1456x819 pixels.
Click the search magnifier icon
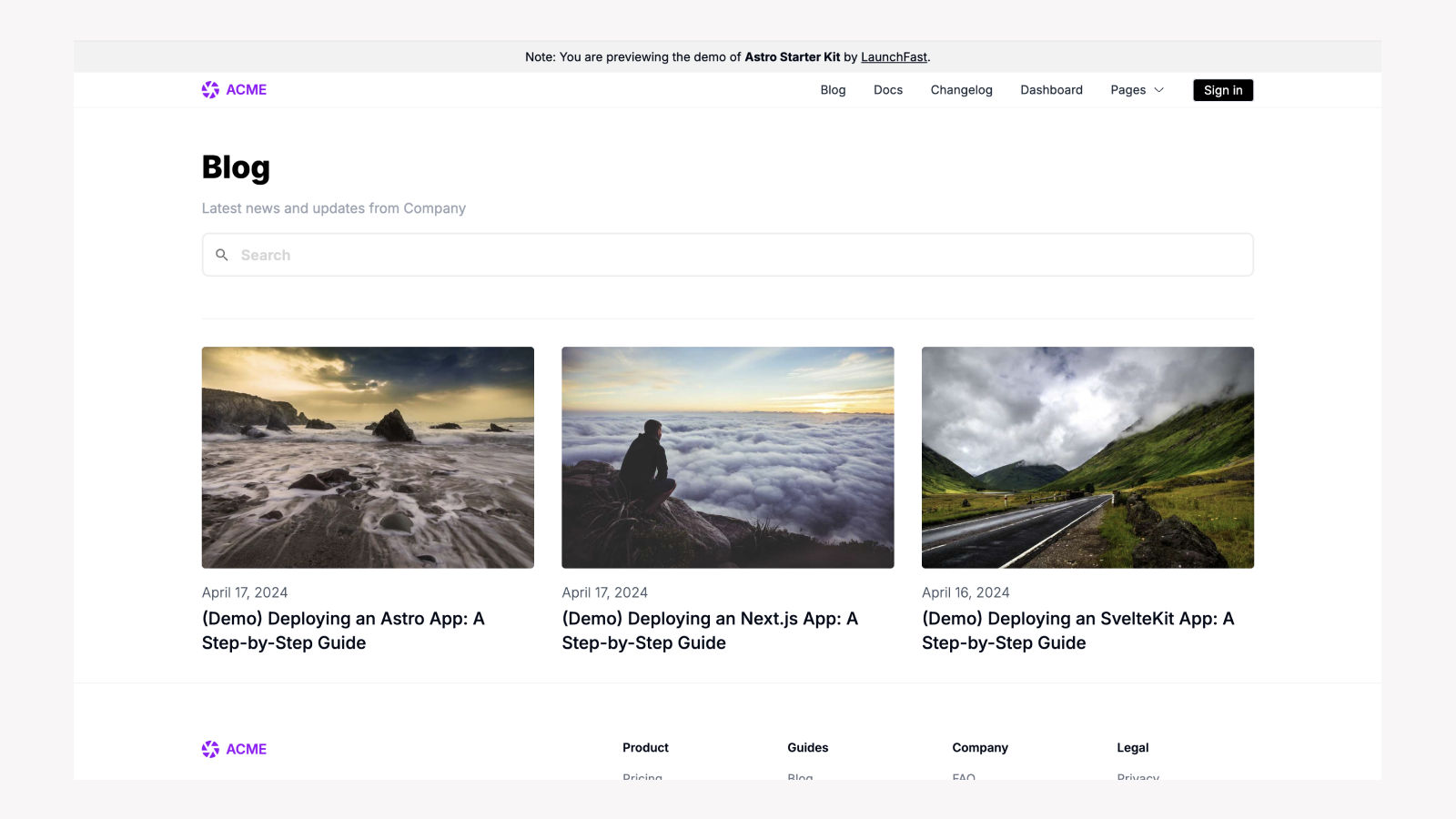coord(221,255)
